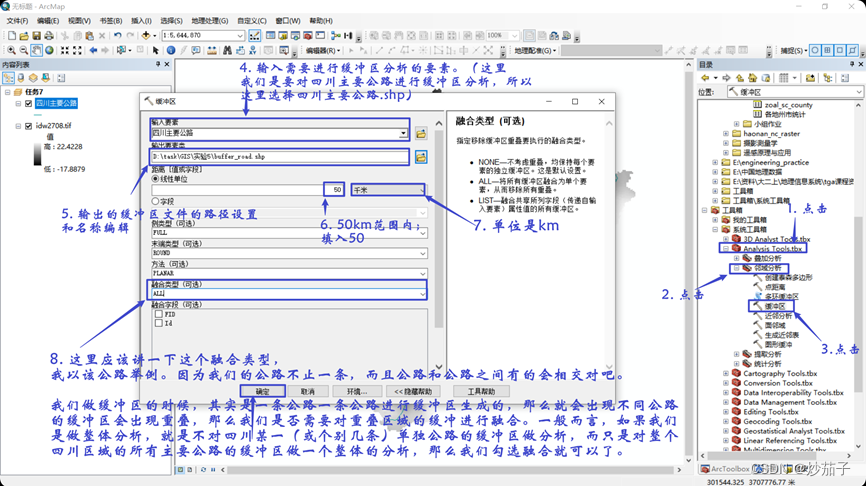
Task: Browse for output feature class folder icon
Action: pos(421,157)
